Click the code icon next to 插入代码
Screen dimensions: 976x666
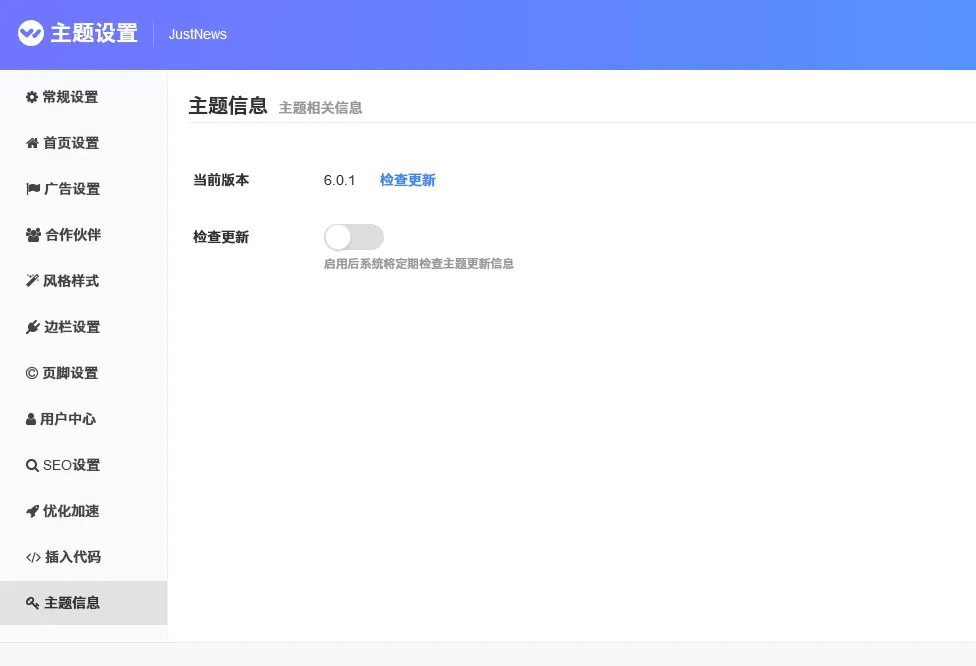(32, 557)
